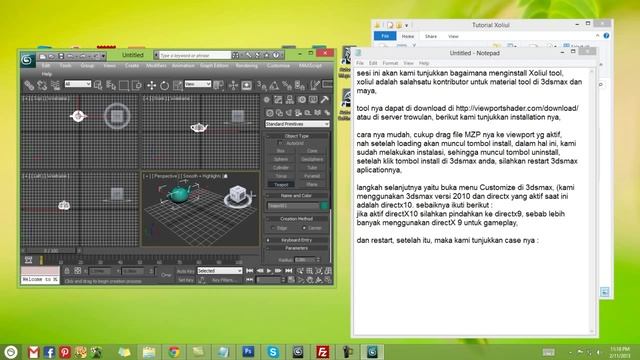Click the search keyword field in 3ds Max

196,55
